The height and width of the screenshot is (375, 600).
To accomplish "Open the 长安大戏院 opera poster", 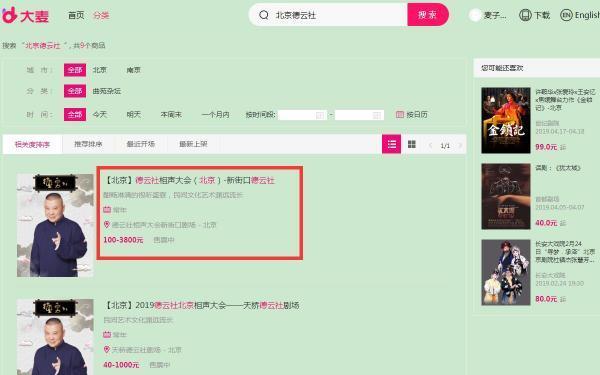I will pyautogui.click(x=506, y=272).
